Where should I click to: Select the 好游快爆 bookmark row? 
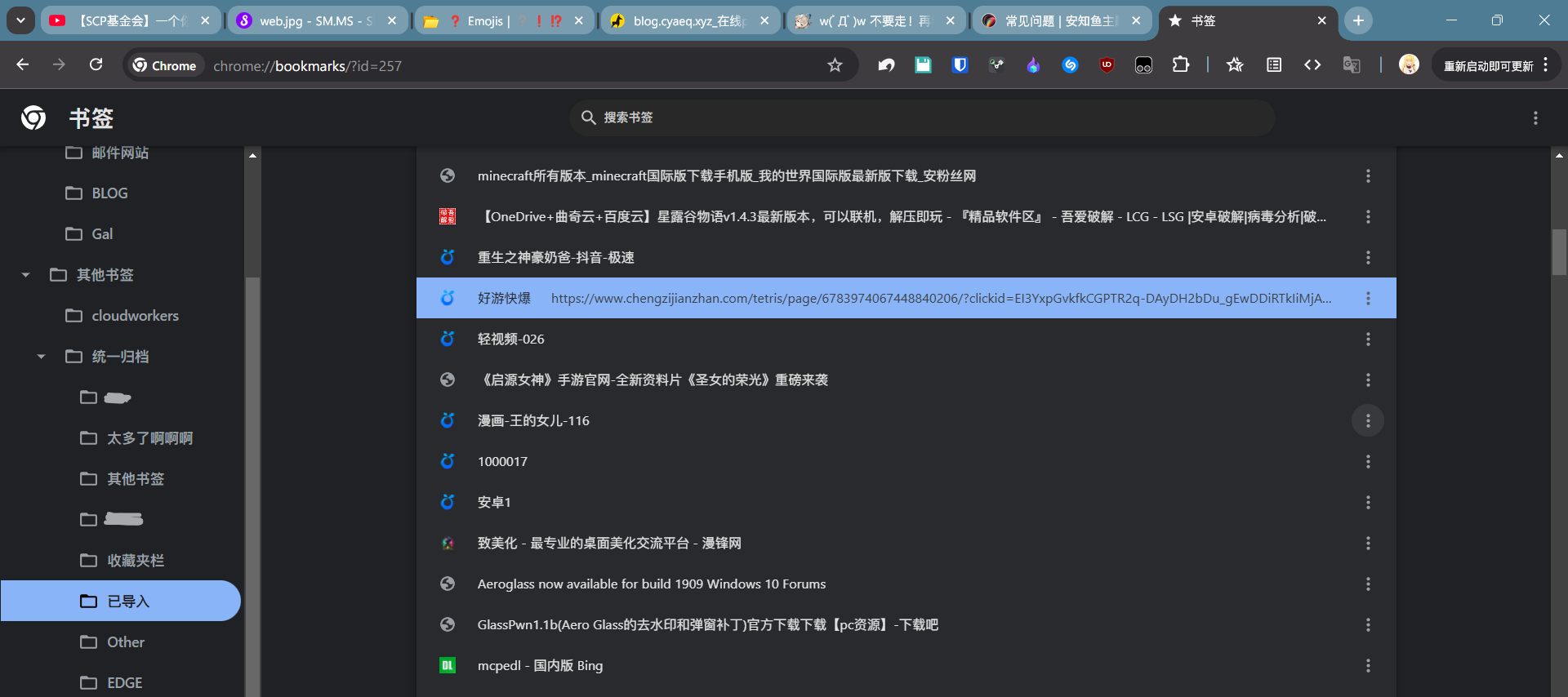pyautogui.click(x=906, y=298)
